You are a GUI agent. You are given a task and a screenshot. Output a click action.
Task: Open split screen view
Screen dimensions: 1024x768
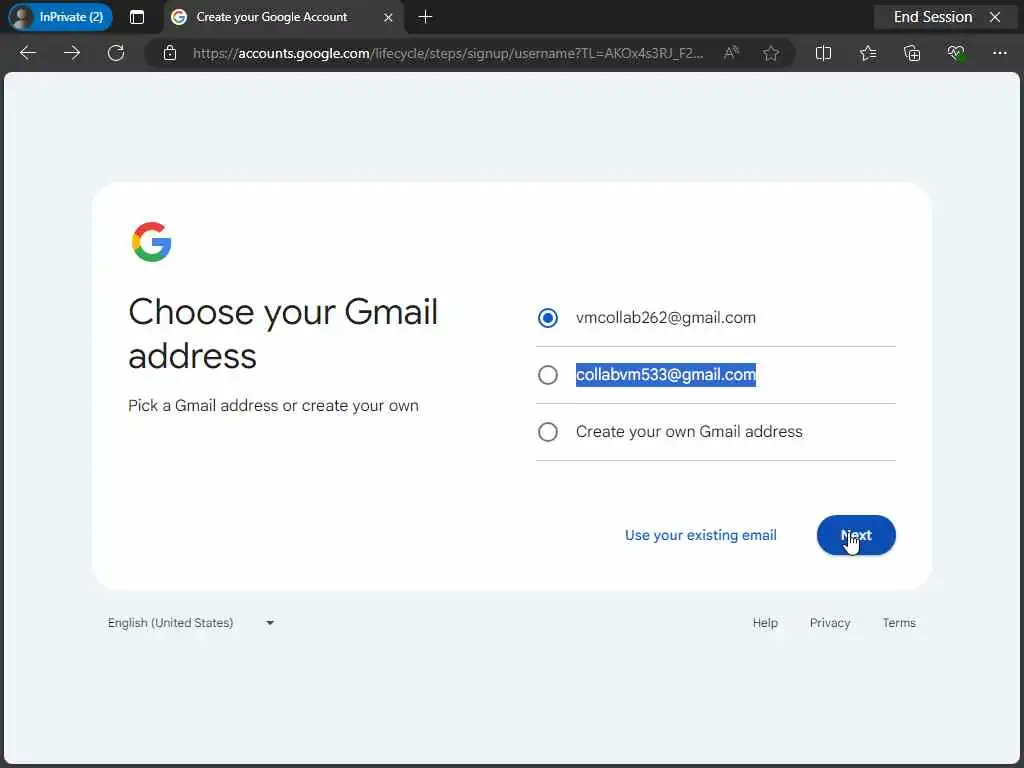(824, 53)
